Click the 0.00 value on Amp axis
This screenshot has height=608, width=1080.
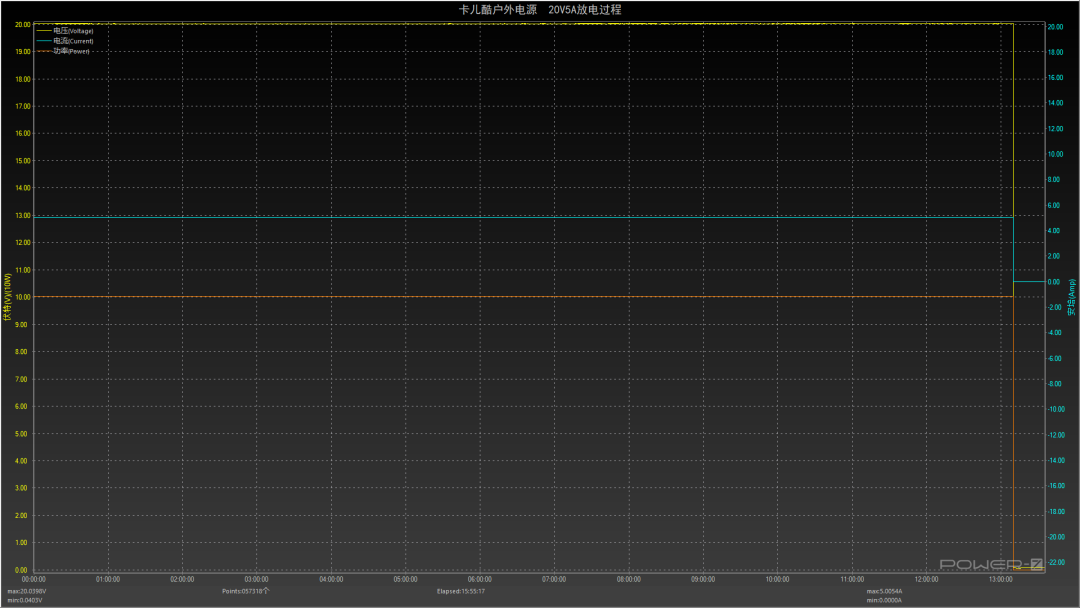1054,282
